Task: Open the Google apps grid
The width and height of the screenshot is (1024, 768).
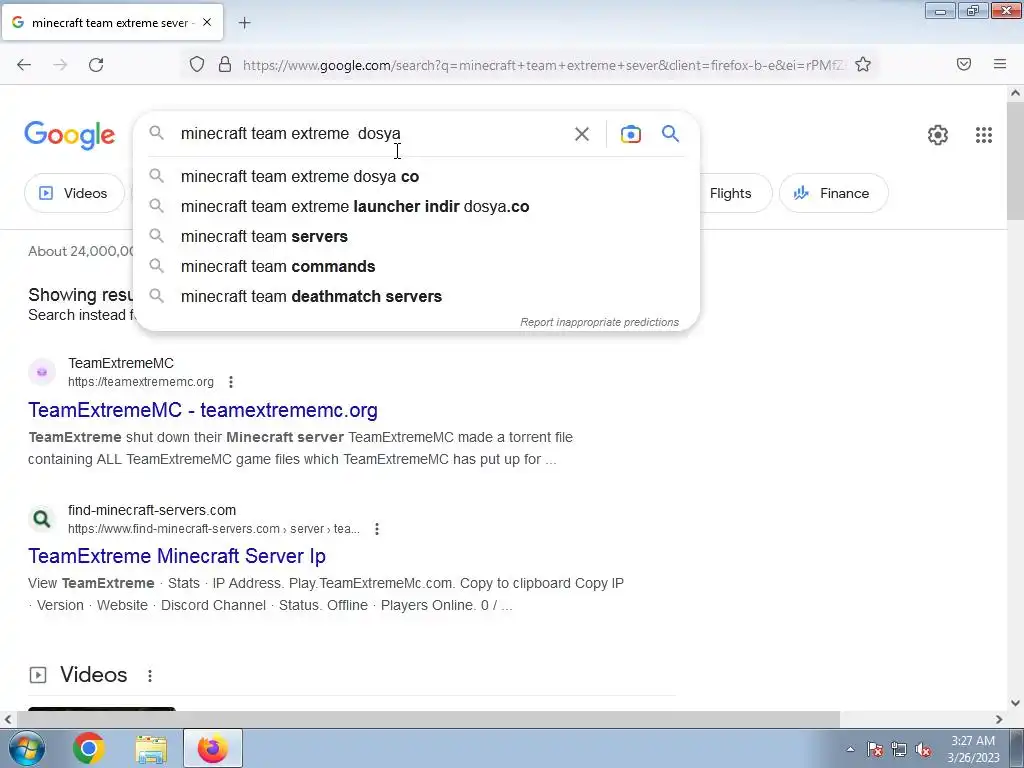Action: [984, 135]
